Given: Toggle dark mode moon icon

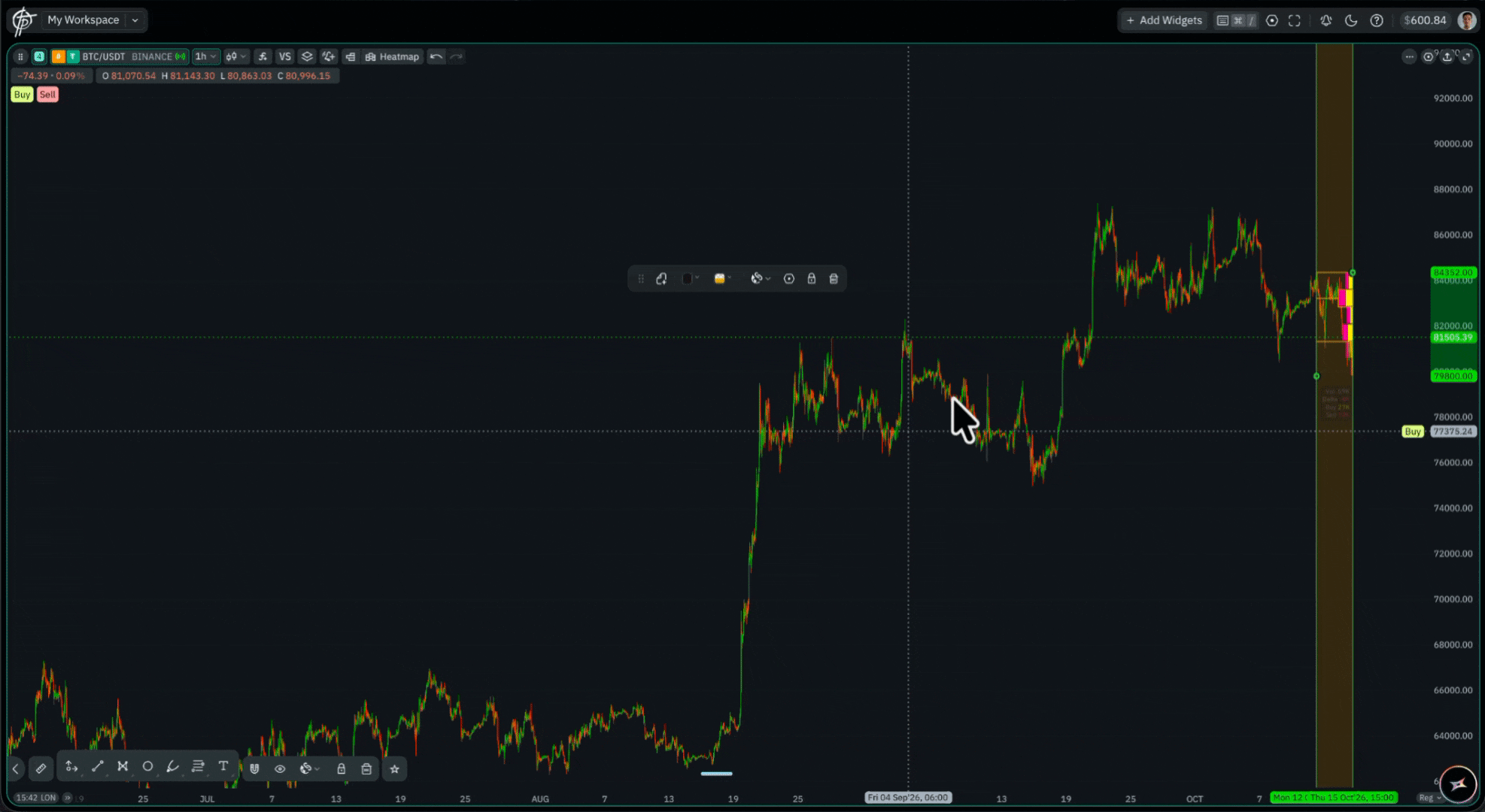Looking at the screenshot, I should [1351, 21].
